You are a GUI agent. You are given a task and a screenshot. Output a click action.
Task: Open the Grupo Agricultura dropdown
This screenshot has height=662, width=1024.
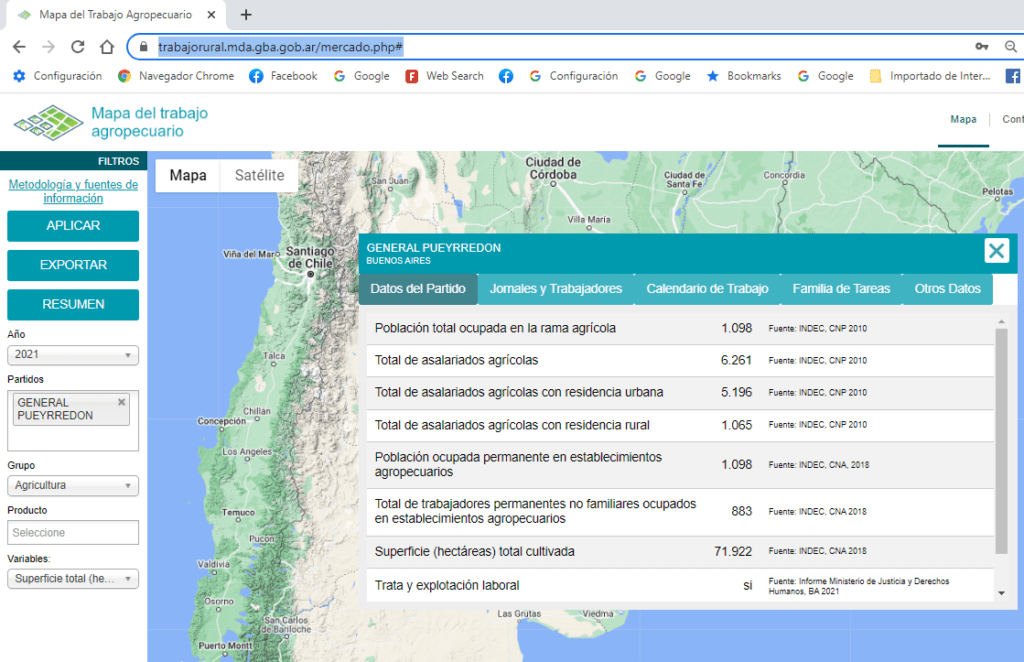click(73, 486)
